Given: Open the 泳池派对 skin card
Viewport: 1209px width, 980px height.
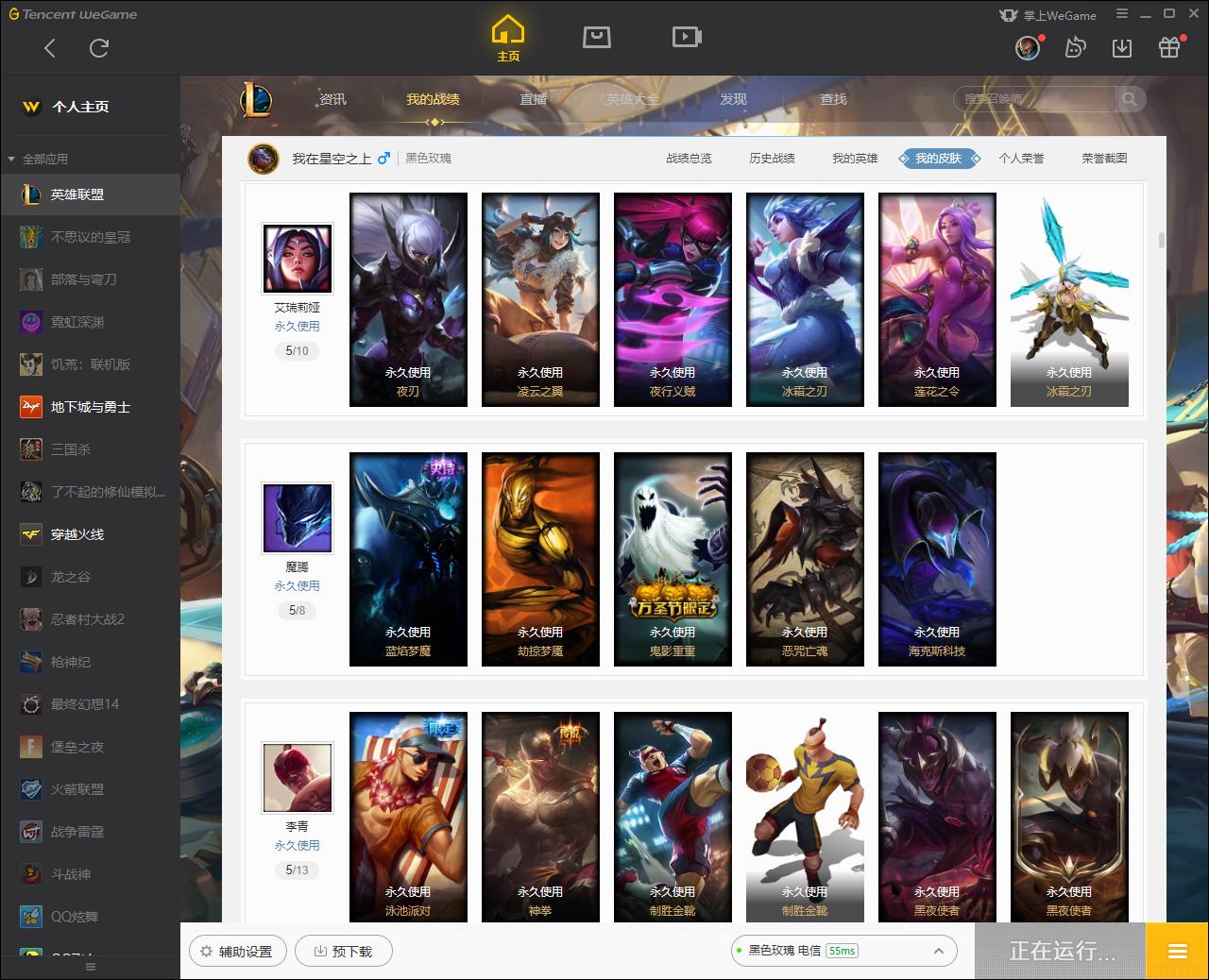Looking at the screenshot, I should (x=408, y=817).
